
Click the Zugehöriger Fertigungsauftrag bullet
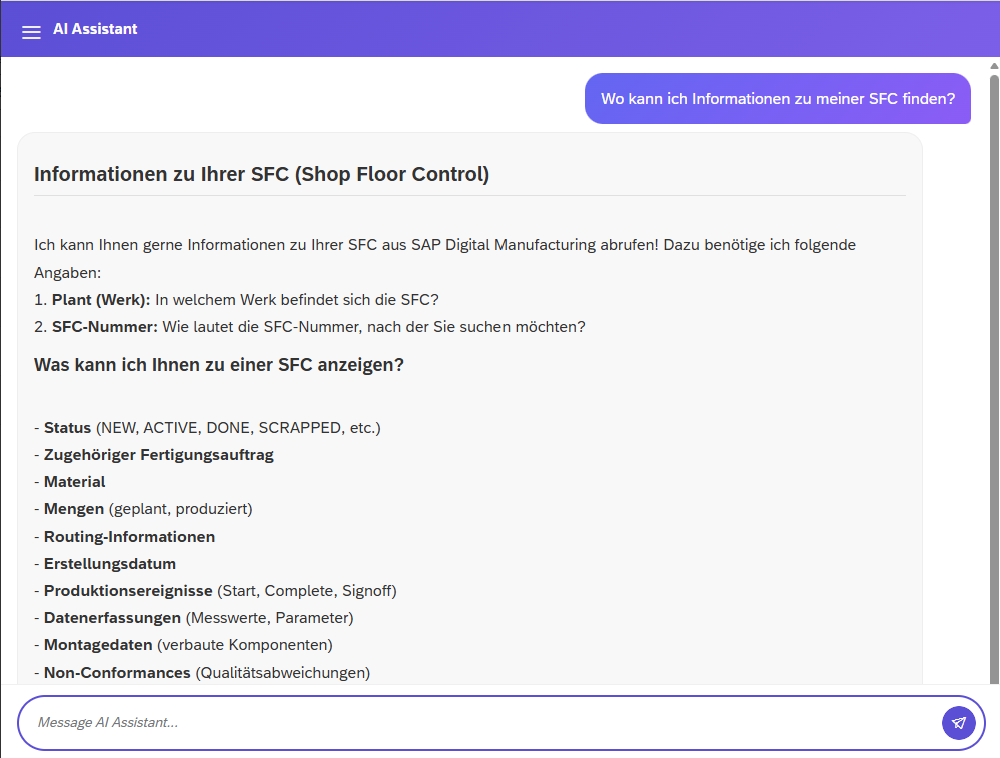[x=154, y=455]
